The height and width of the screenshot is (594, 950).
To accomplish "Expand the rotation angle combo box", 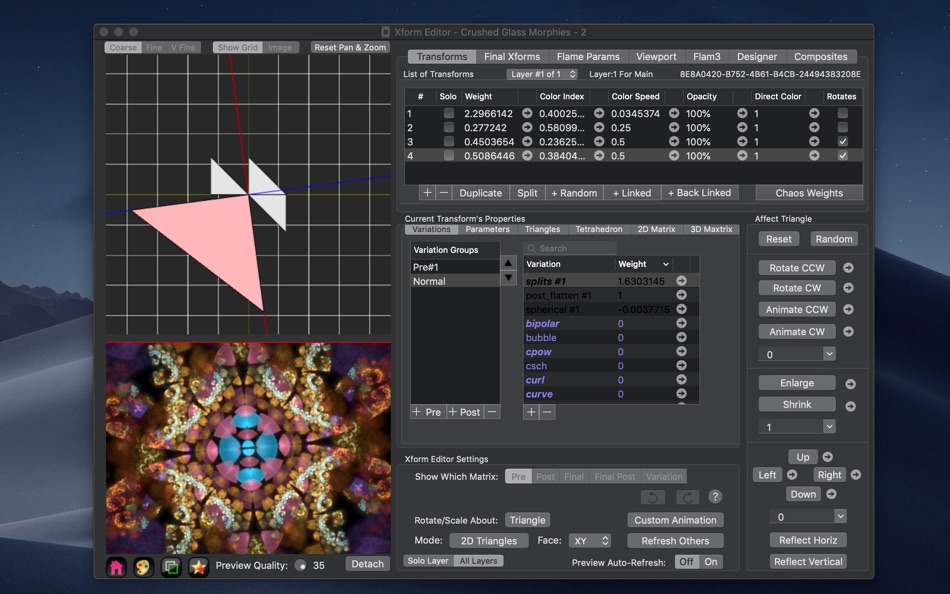I will tap(829, 354).
